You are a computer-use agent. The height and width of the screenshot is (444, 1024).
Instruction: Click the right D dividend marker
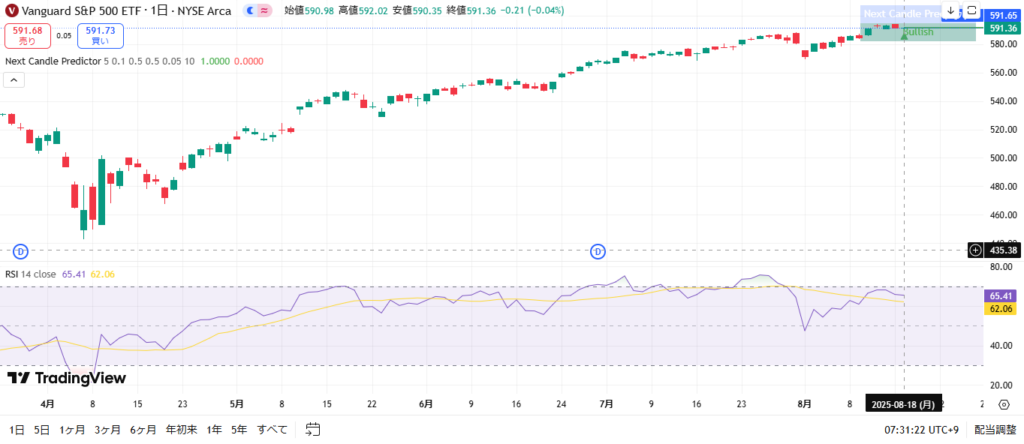[598, 250]
